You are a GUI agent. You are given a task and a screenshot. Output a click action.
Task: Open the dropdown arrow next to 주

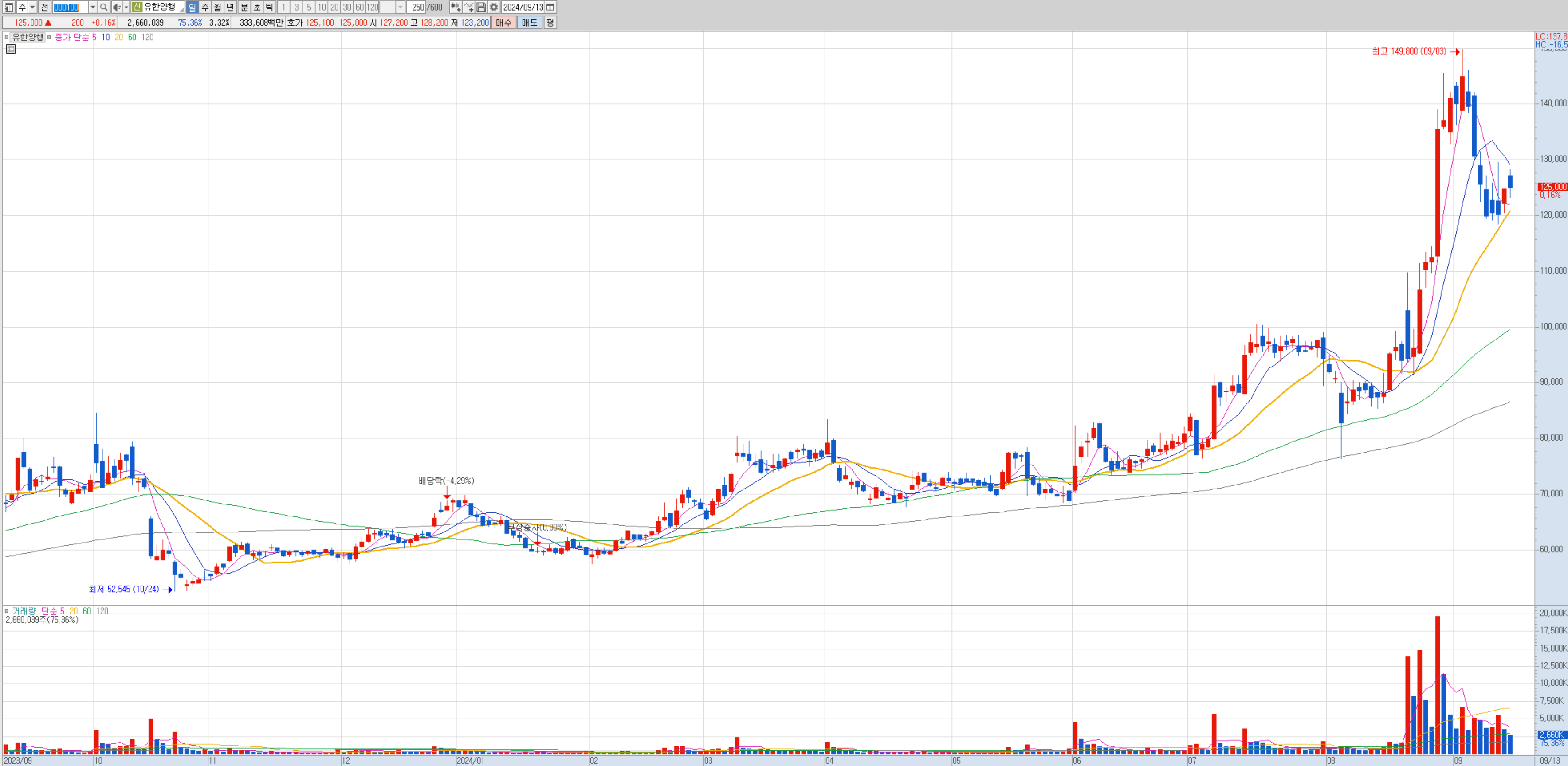pos(33,7)
